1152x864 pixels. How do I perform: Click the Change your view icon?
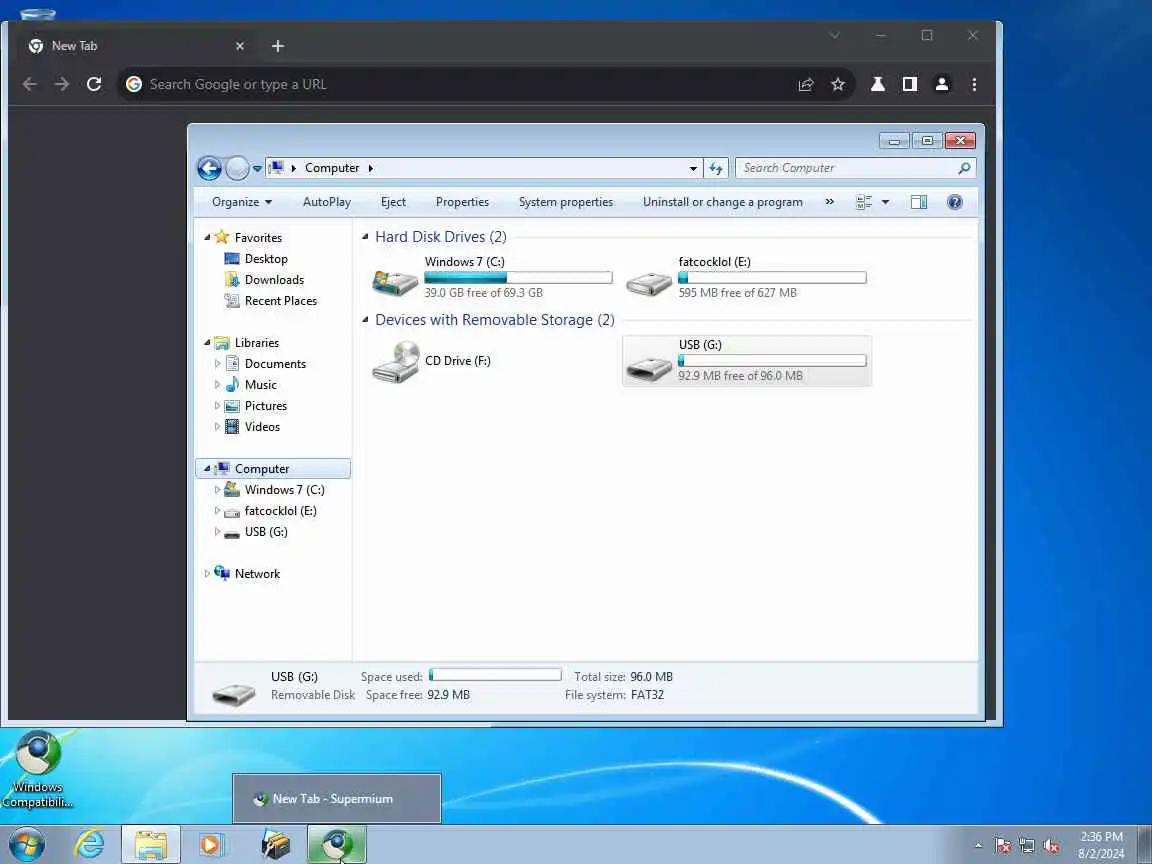[x=864, y=202]
